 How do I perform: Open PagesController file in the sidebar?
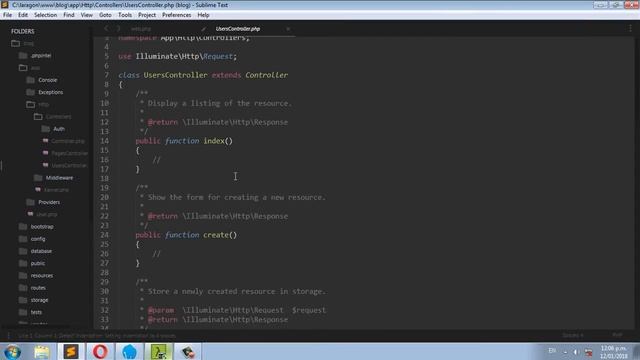(x=69, y=153)
